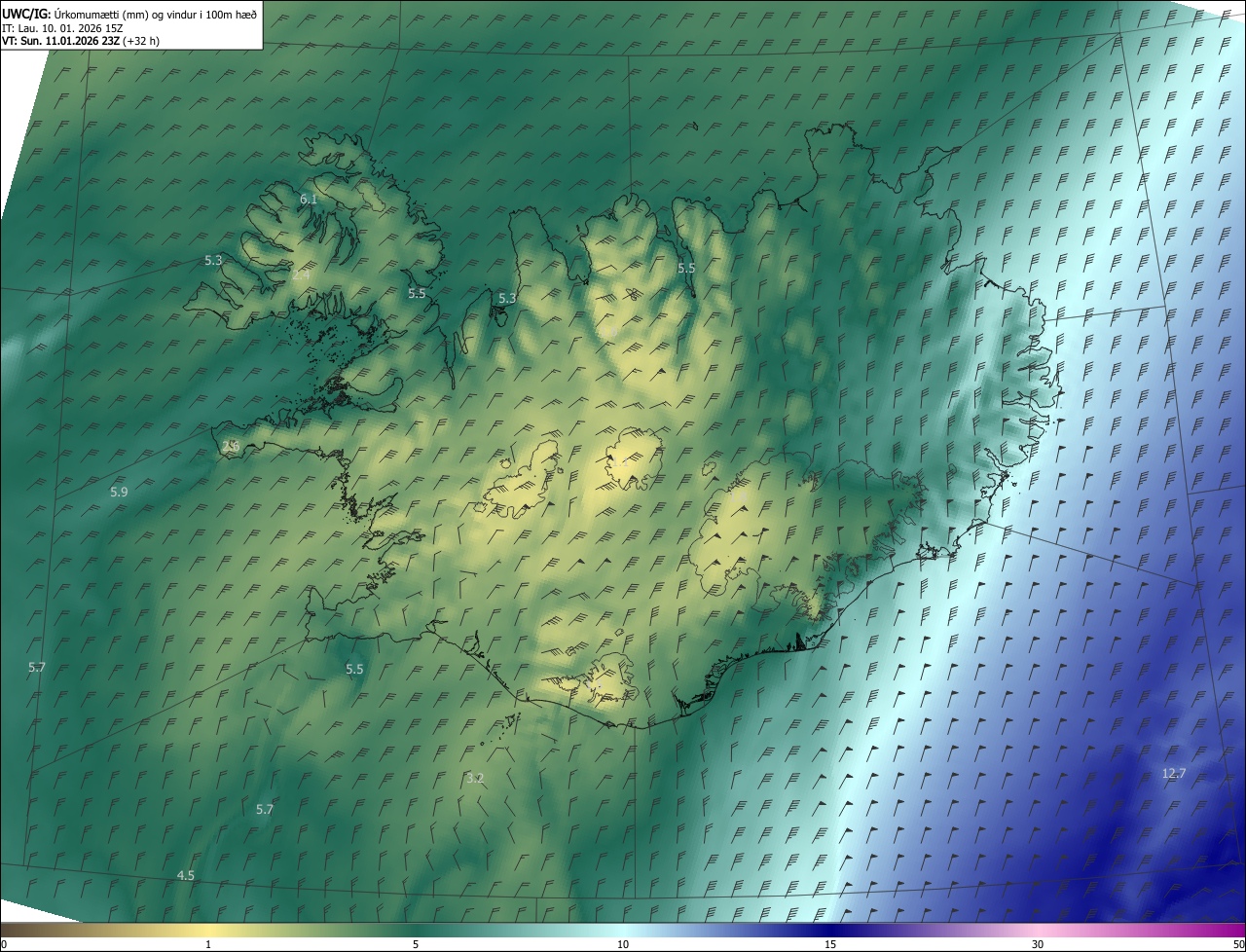The height and width of the screenshot is (952, 1246).
Task: Click the 6.1 value in the Westfjords
Action: pyautogui.click(x=309, y=199)
